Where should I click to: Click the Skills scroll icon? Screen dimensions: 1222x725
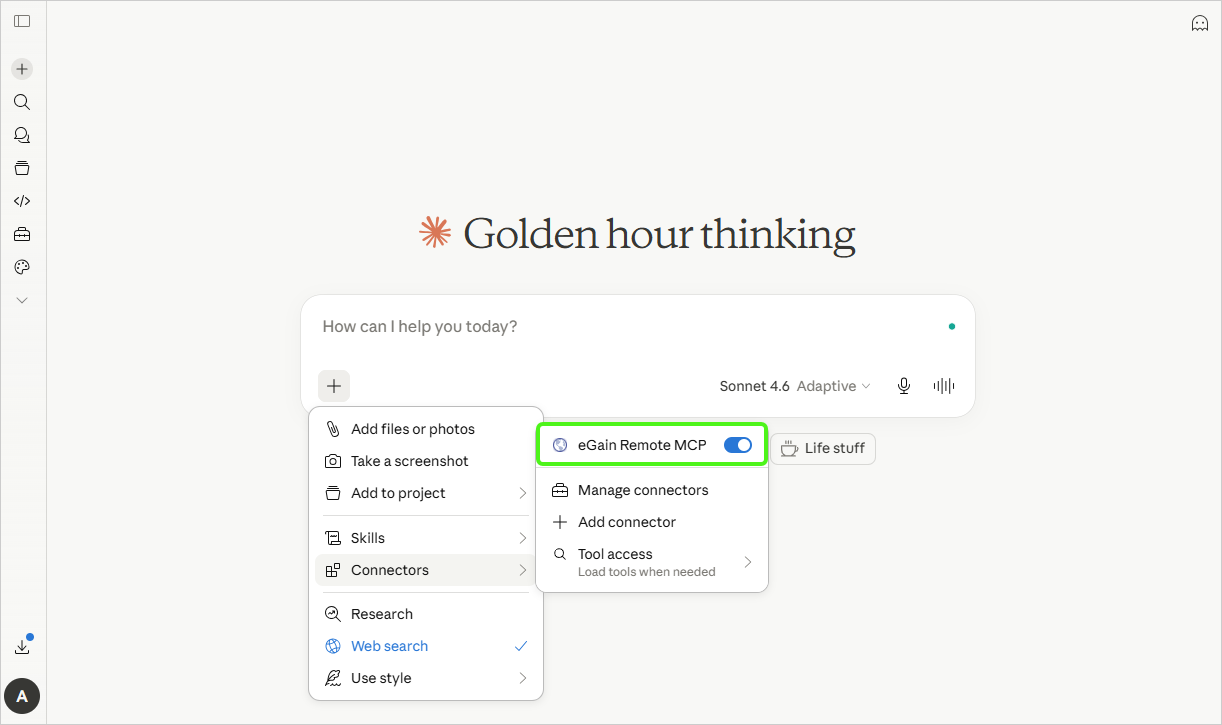[333, 538]
